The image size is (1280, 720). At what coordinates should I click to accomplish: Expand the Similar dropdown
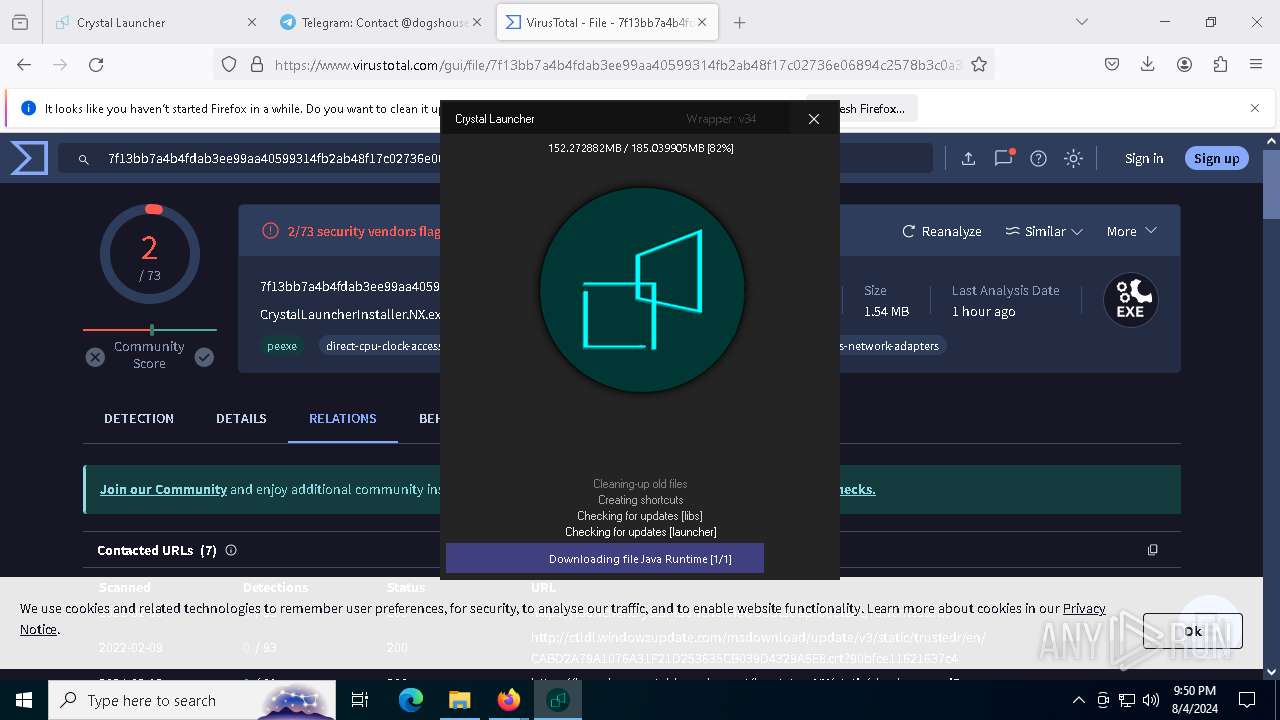tap(1044, 231)
